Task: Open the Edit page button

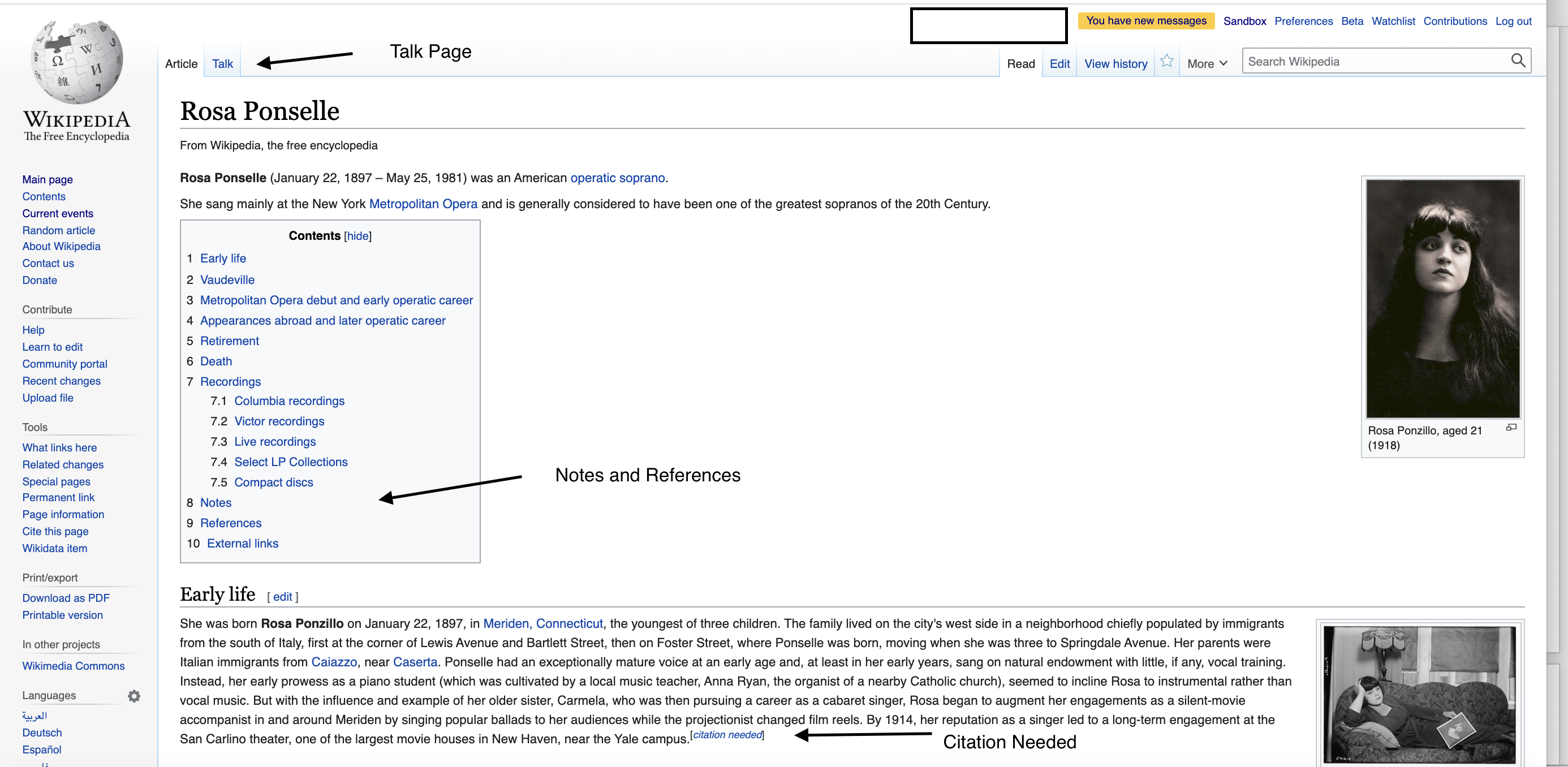Action: pyautogui.click(x=1058, y=63)
